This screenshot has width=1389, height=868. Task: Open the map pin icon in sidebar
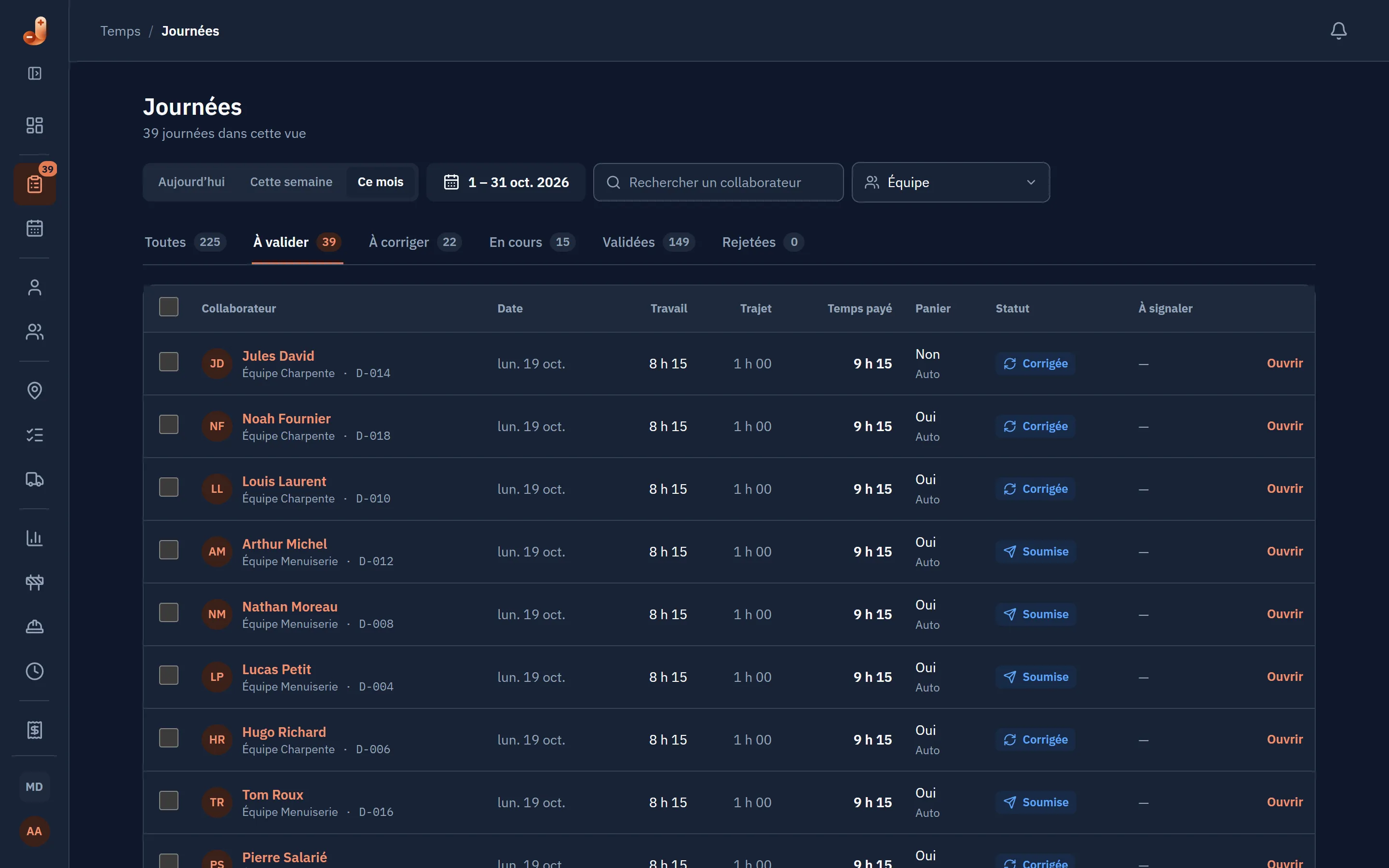coord(34,391)
